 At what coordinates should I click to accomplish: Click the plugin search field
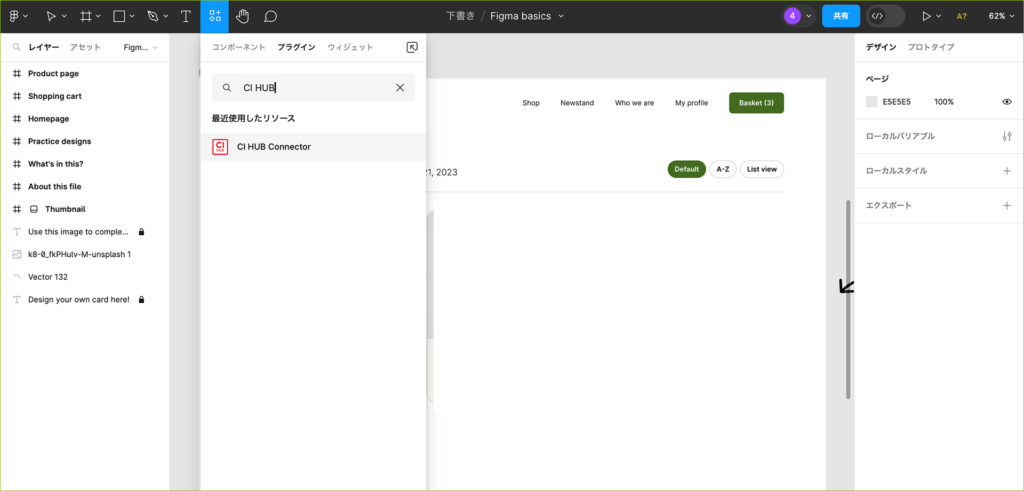(x=313, y=87)
